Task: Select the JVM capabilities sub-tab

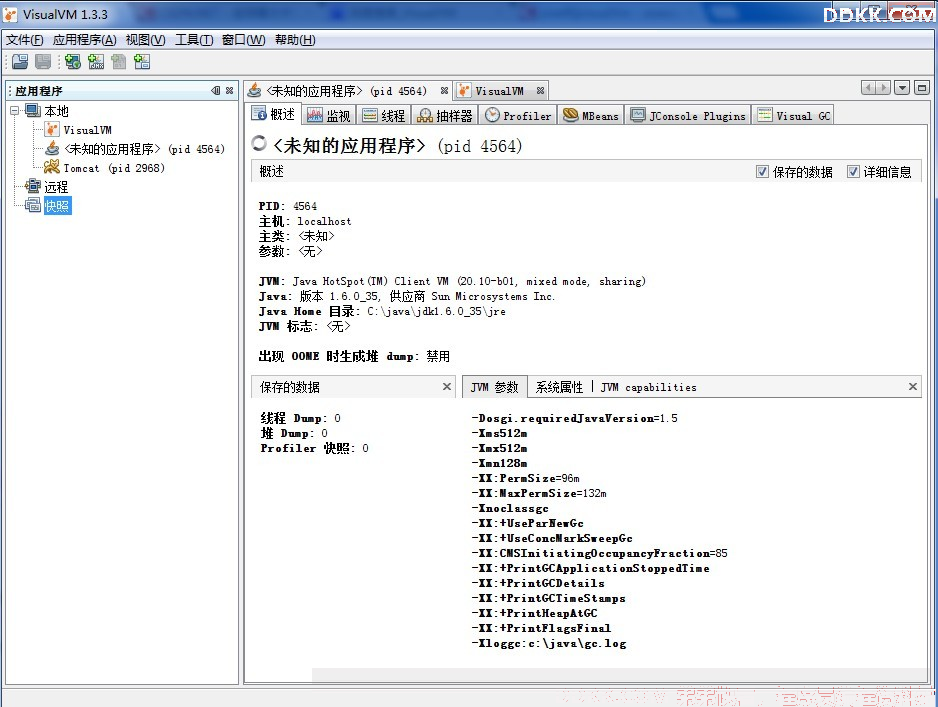Action: [648, 387]
